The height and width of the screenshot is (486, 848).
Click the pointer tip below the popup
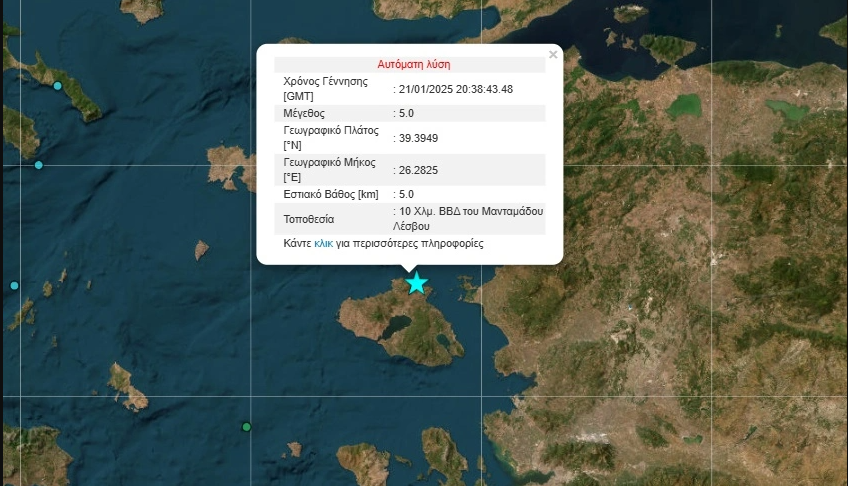410,270
